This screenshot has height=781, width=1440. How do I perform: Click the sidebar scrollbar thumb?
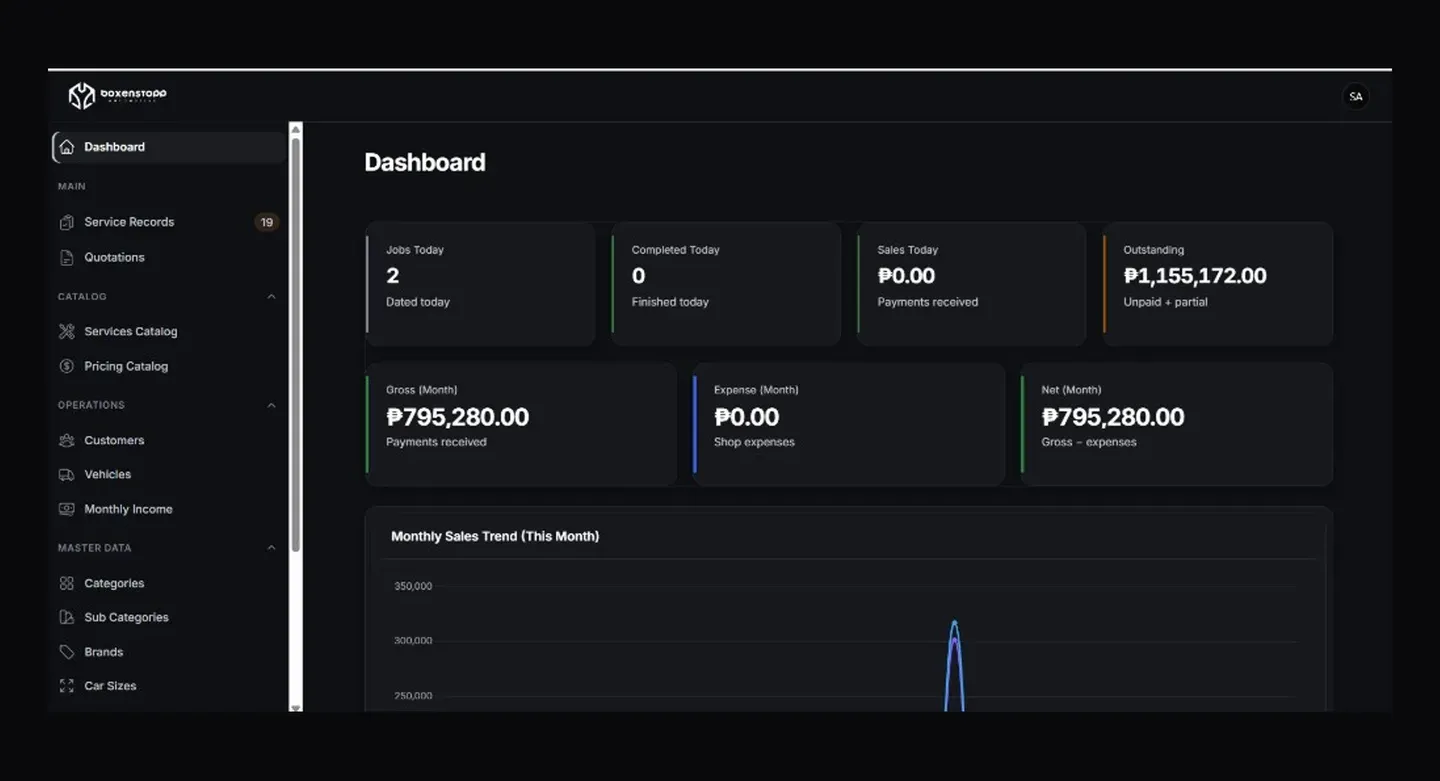[295, 345]
